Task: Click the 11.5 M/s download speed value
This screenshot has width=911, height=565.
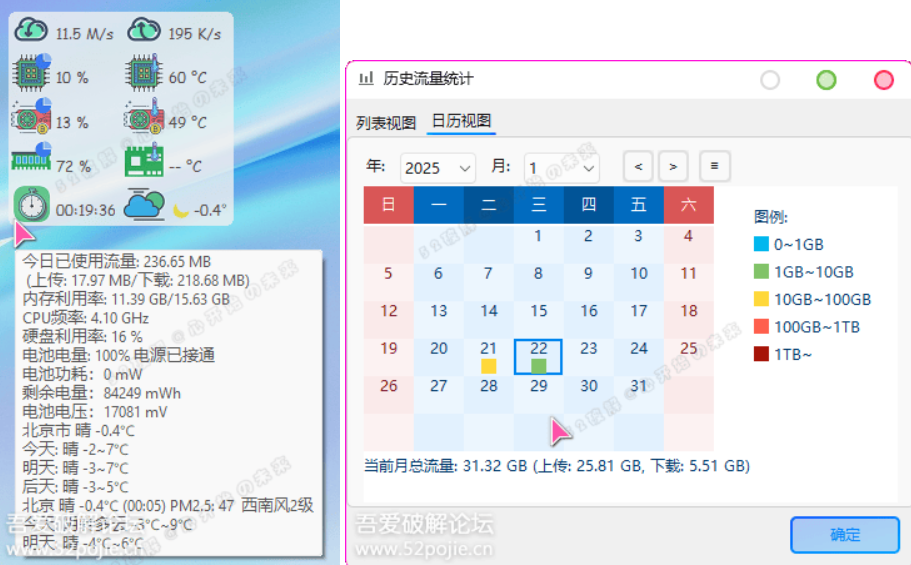Action: click(85, 34)
